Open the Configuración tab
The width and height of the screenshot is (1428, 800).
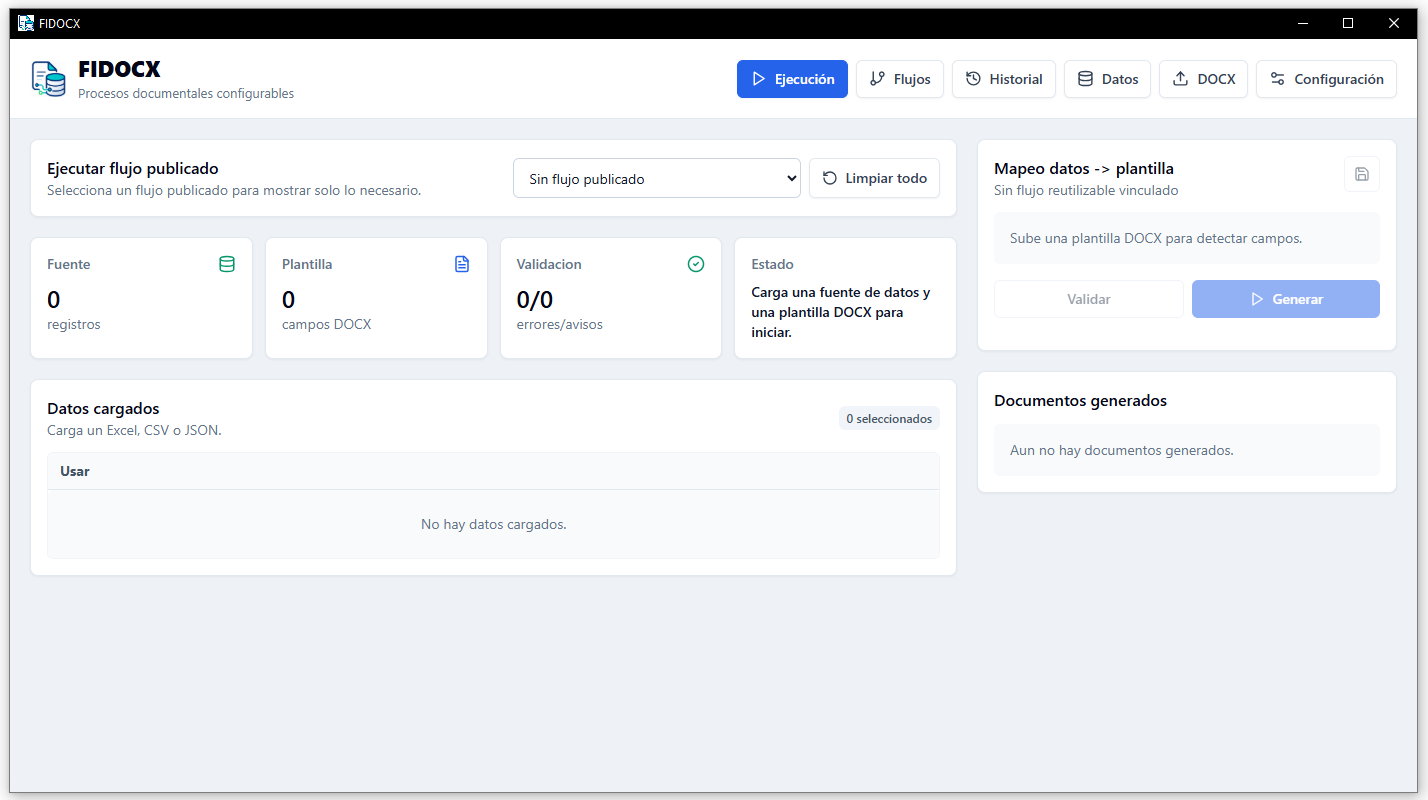click(x=1326, y=79)
